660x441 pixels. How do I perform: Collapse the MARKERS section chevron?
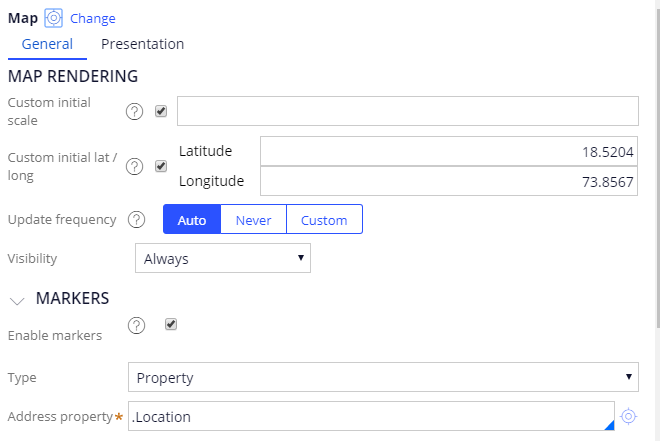[x=17, y=300]
